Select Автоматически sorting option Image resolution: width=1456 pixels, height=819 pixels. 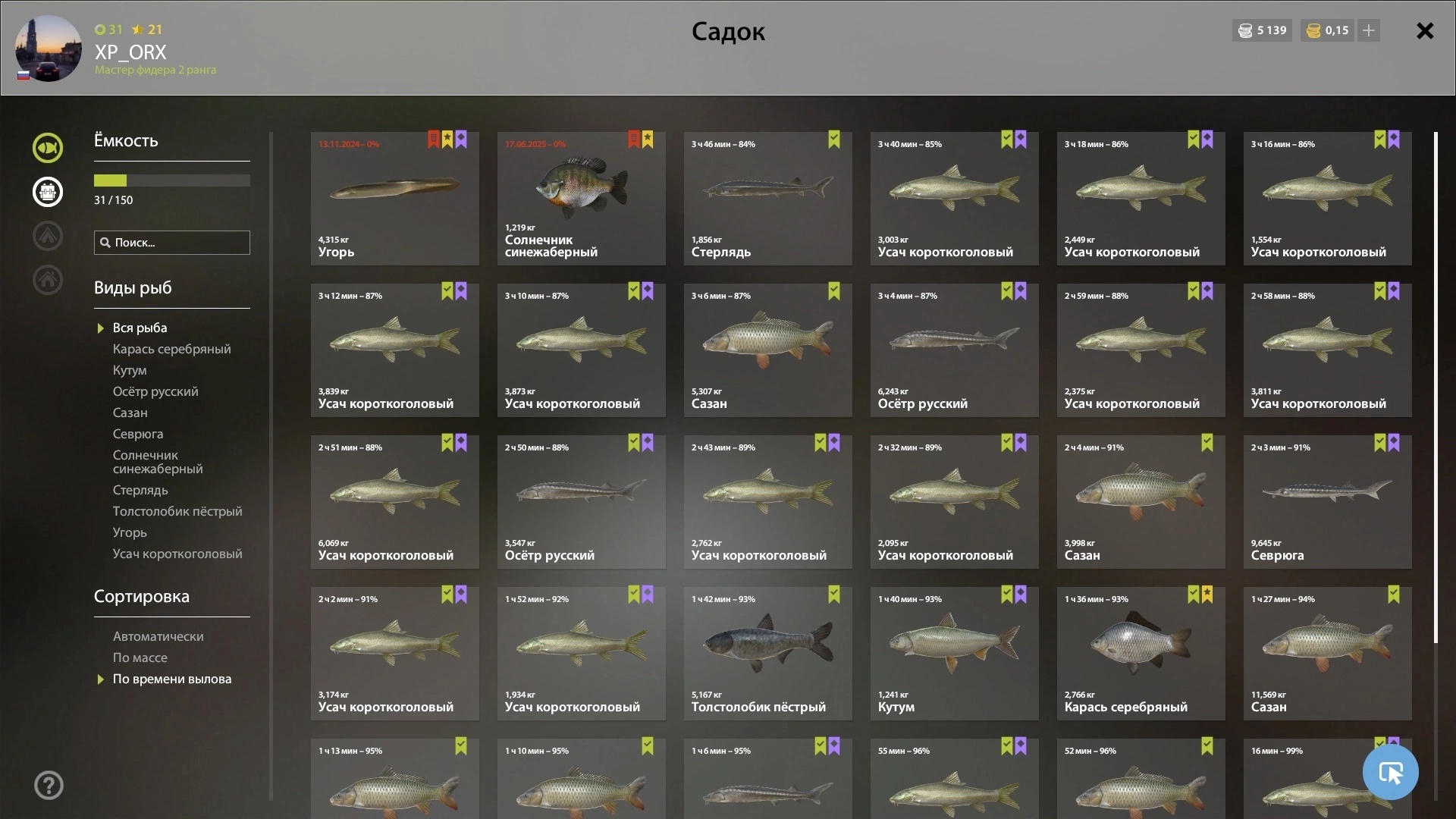click(x=158, y=637)
